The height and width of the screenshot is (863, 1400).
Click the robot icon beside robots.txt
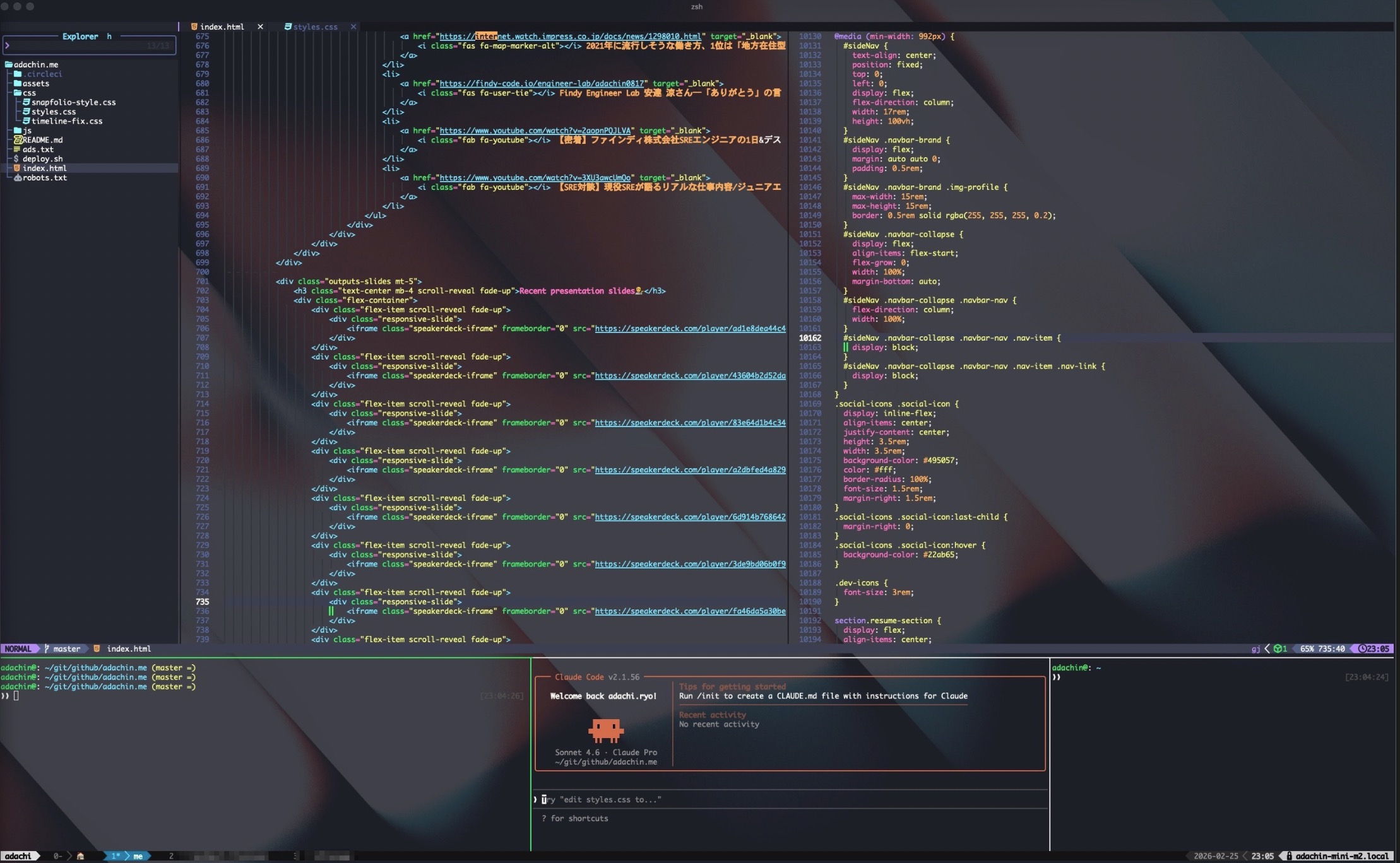[18, 178]
